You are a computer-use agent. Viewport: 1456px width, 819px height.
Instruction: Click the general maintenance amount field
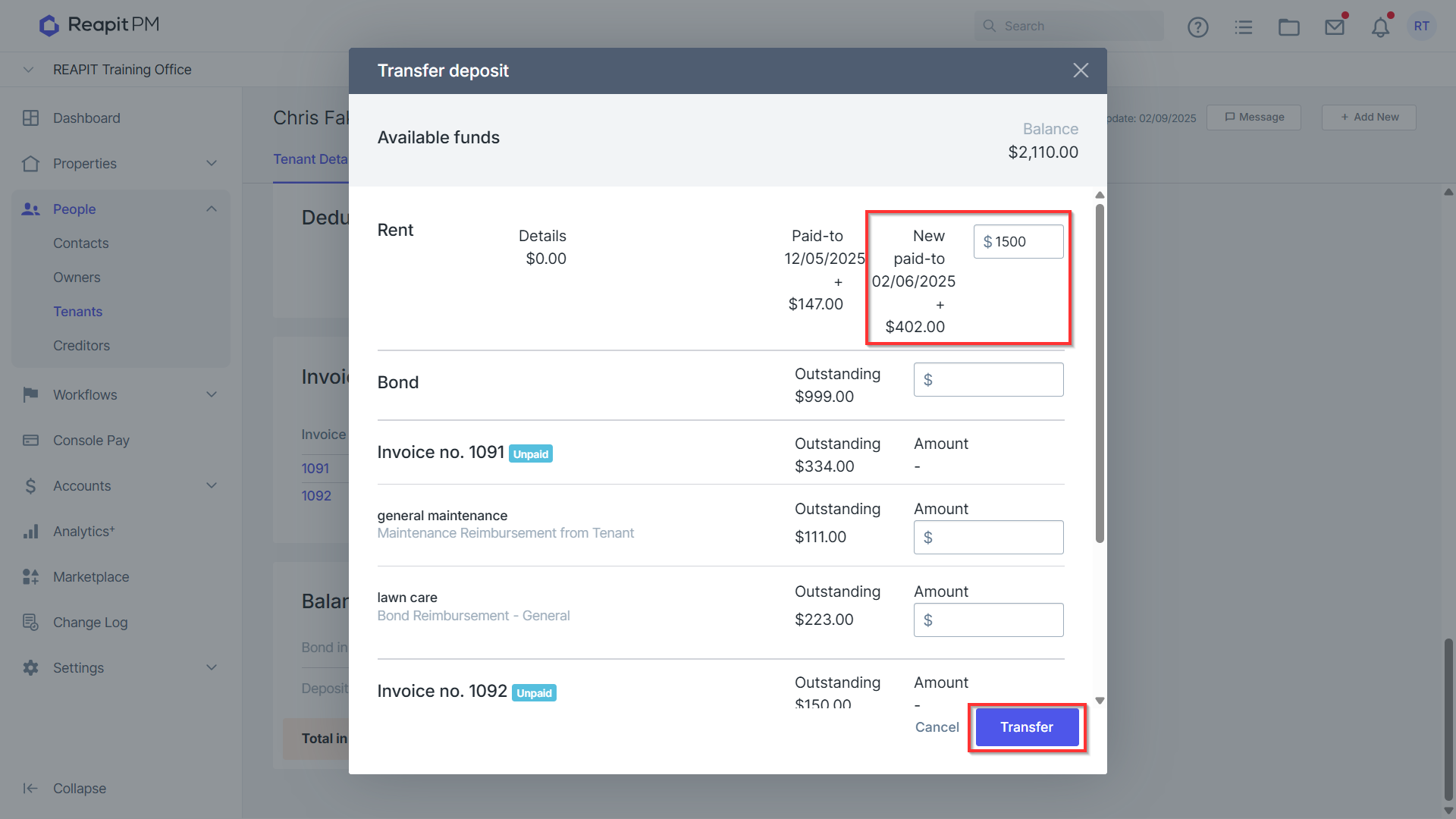989,538
